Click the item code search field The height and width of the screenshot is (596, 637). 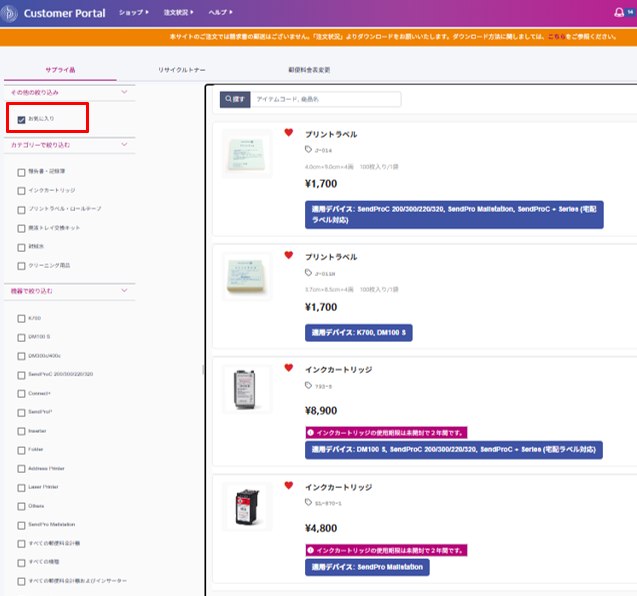click(325, 100)
